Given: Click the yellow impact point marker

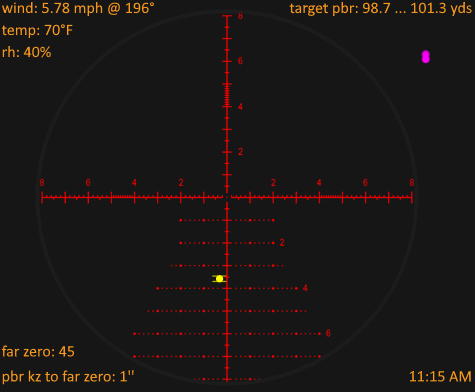Looking at the screenshot, I should click(219, 279).
